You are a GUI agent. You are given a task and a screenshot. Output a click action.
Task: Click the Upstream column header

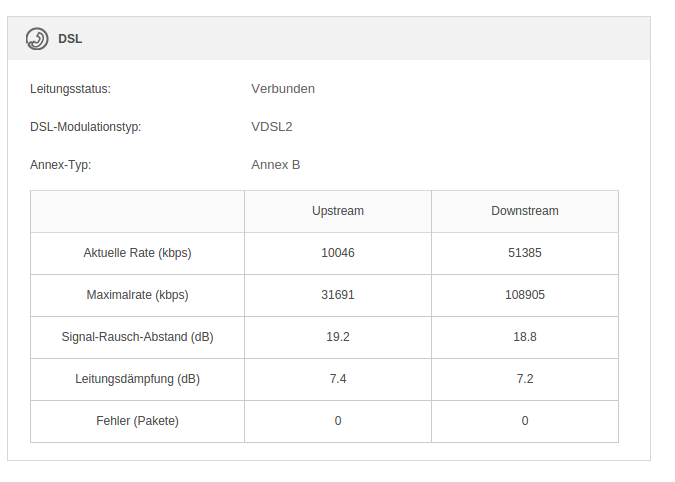(x=338, y=211)
